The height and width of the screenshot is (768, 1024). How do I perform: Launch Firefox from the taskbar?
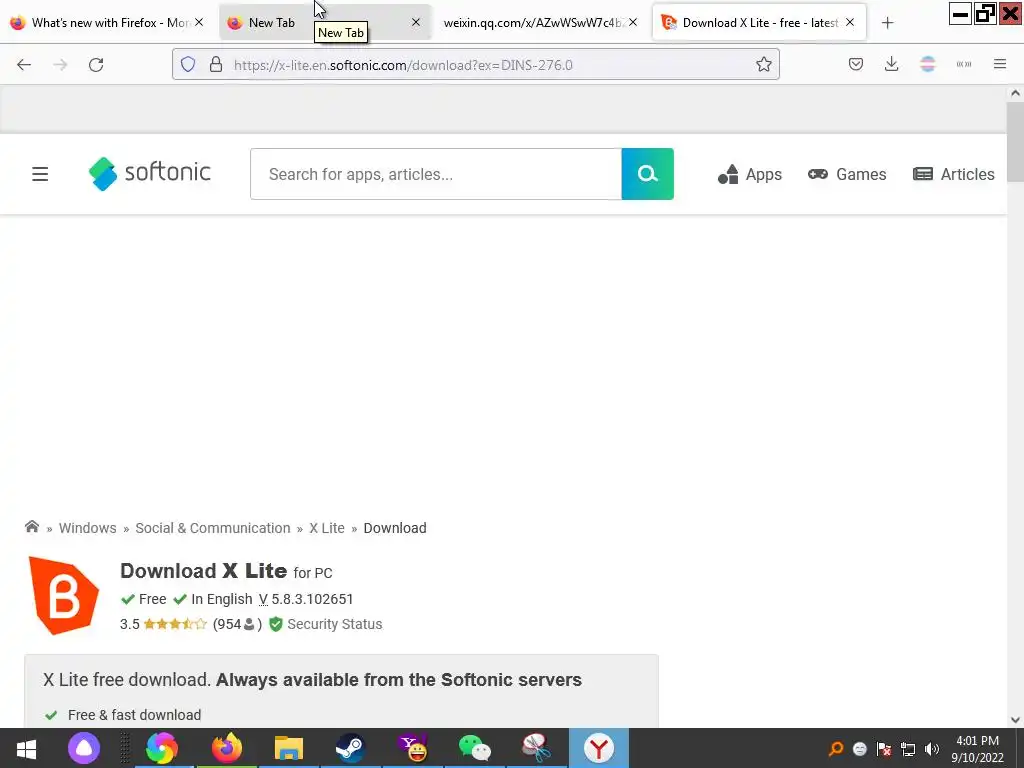tap(227, 748)
